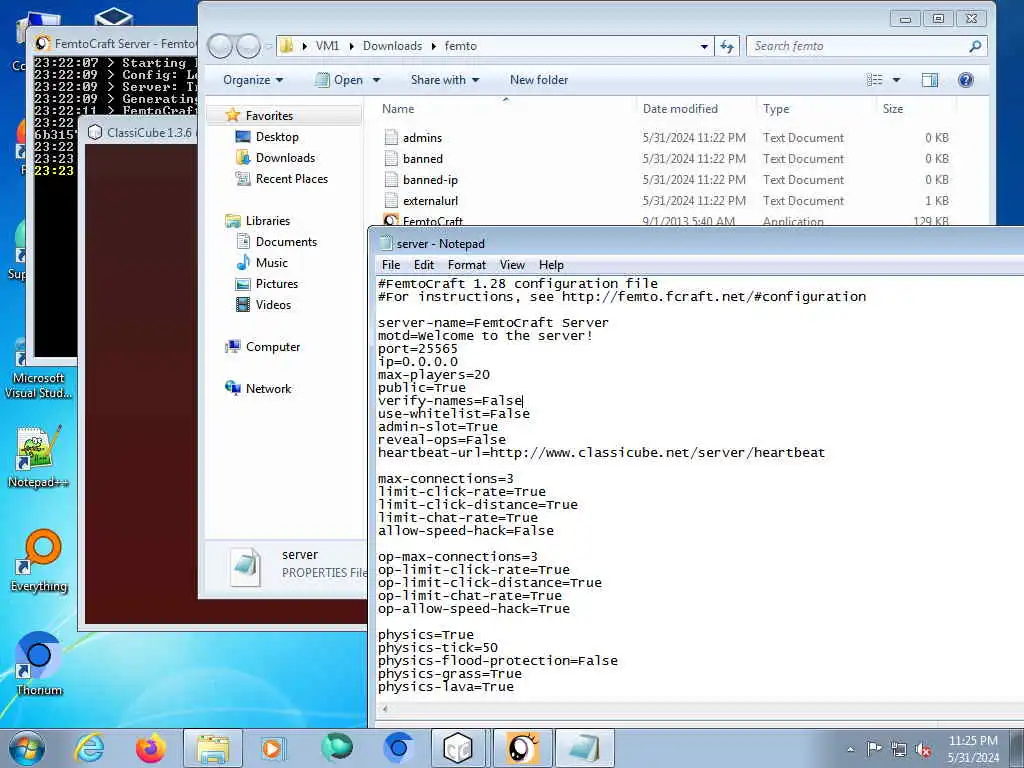Click ClassiCube 1.3.6 window title
The image size is (1024, 768).
tap(150, 133)
